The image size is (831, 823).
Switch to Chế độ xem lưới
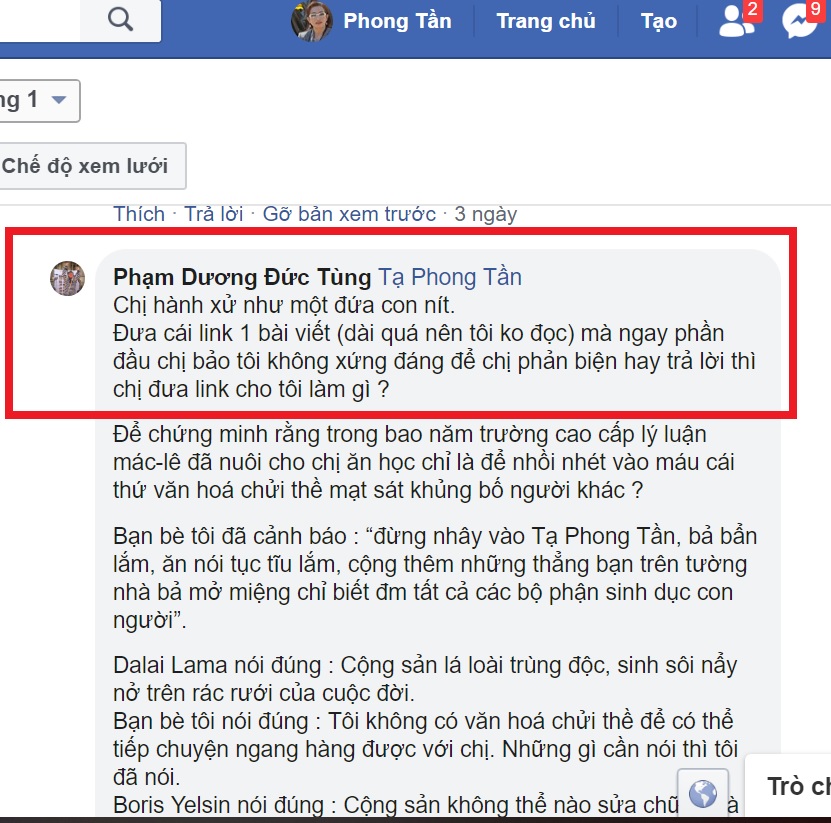(x=90, y=166)
